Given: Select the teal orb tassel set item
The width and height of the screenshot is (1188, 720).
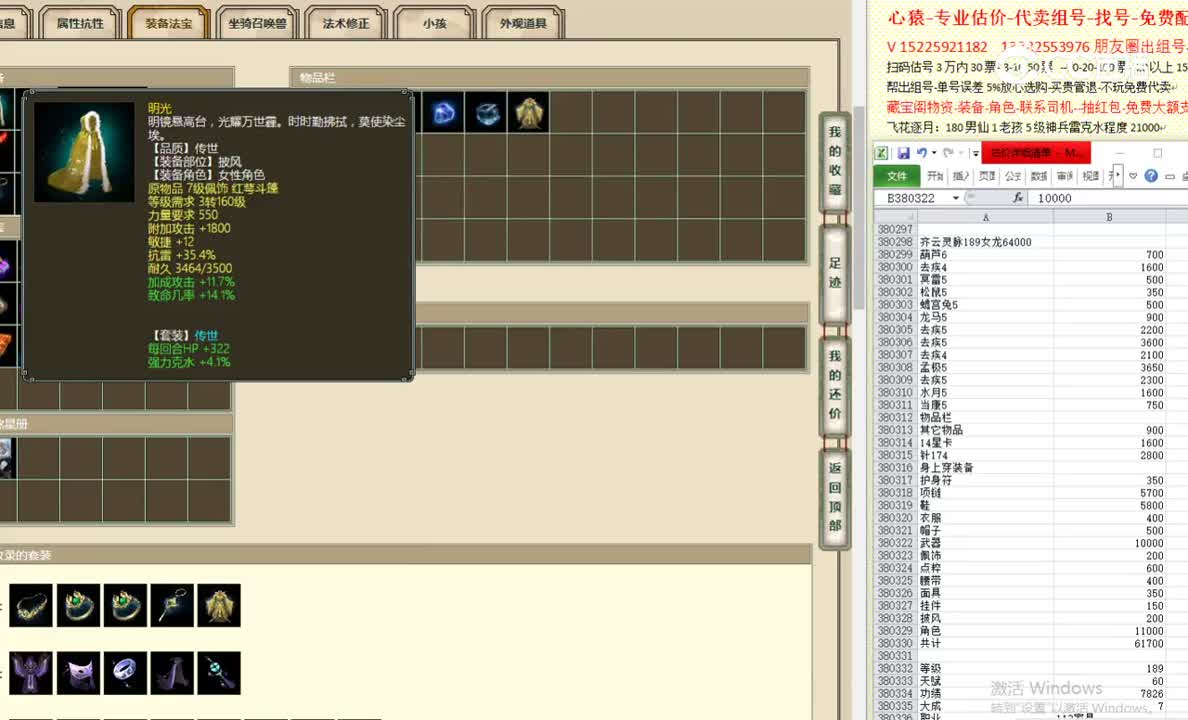Looking at the screenshot, I should pyautogui.click(x=219, y=673).
